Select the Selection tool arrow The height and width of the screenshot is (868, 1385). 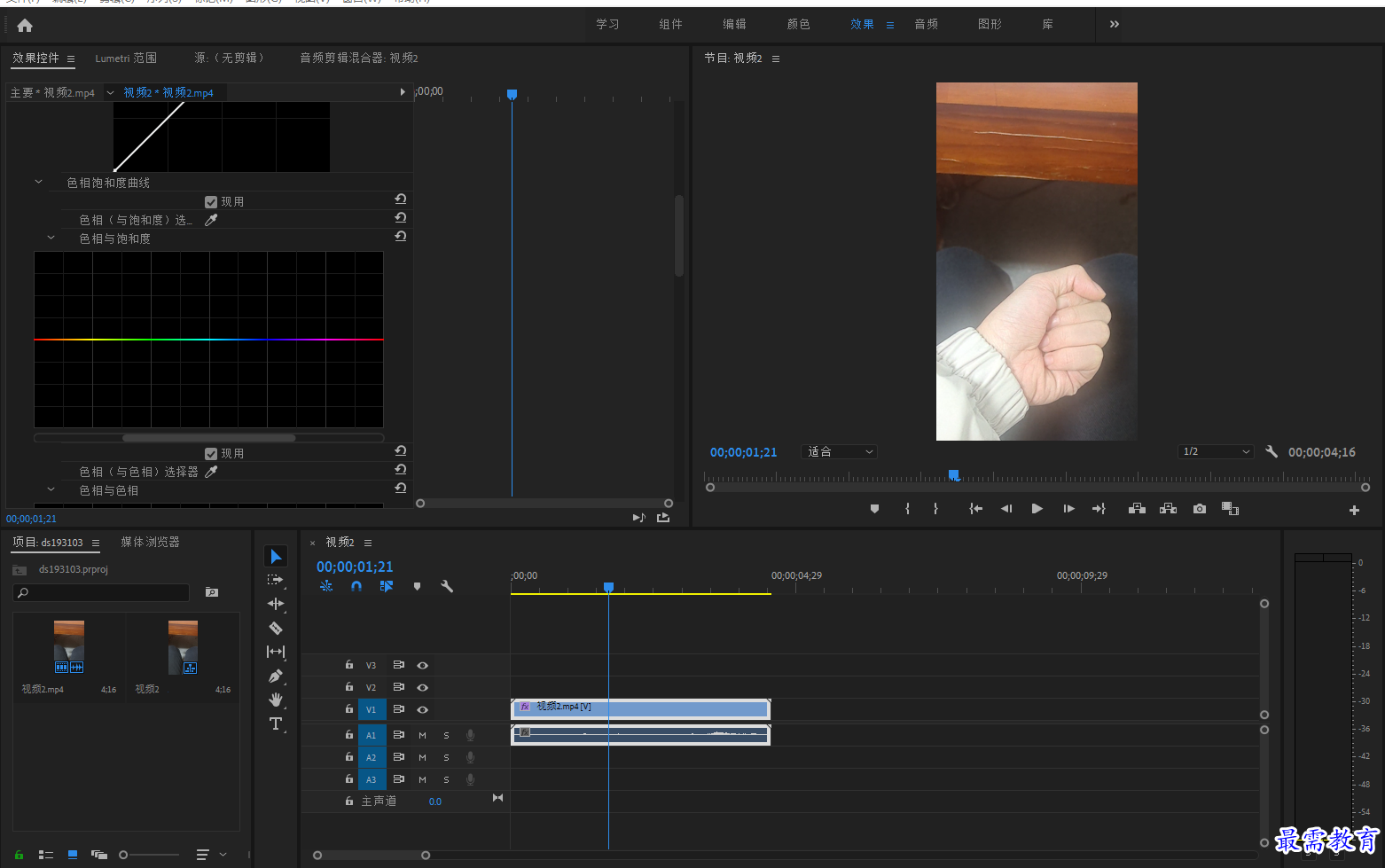point(276,556)
